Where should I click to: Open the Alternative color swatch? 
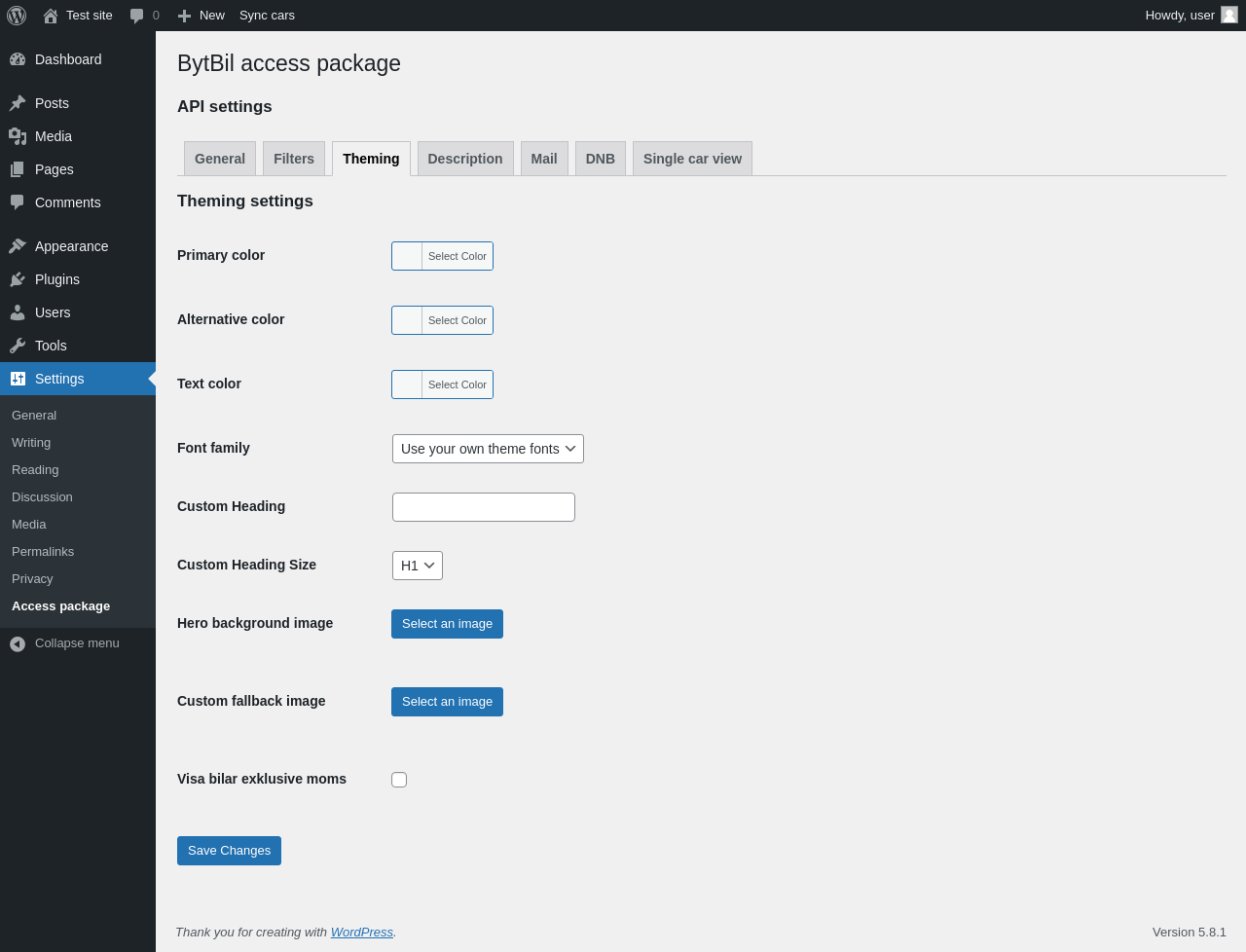click(x=407, y=320)
